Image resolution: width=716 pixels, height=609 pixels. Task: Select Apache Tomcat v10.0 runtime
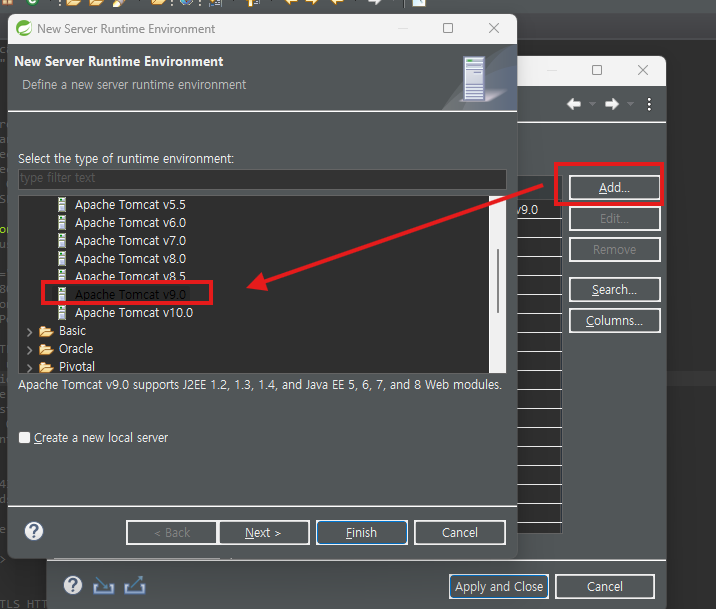[134, 313]
